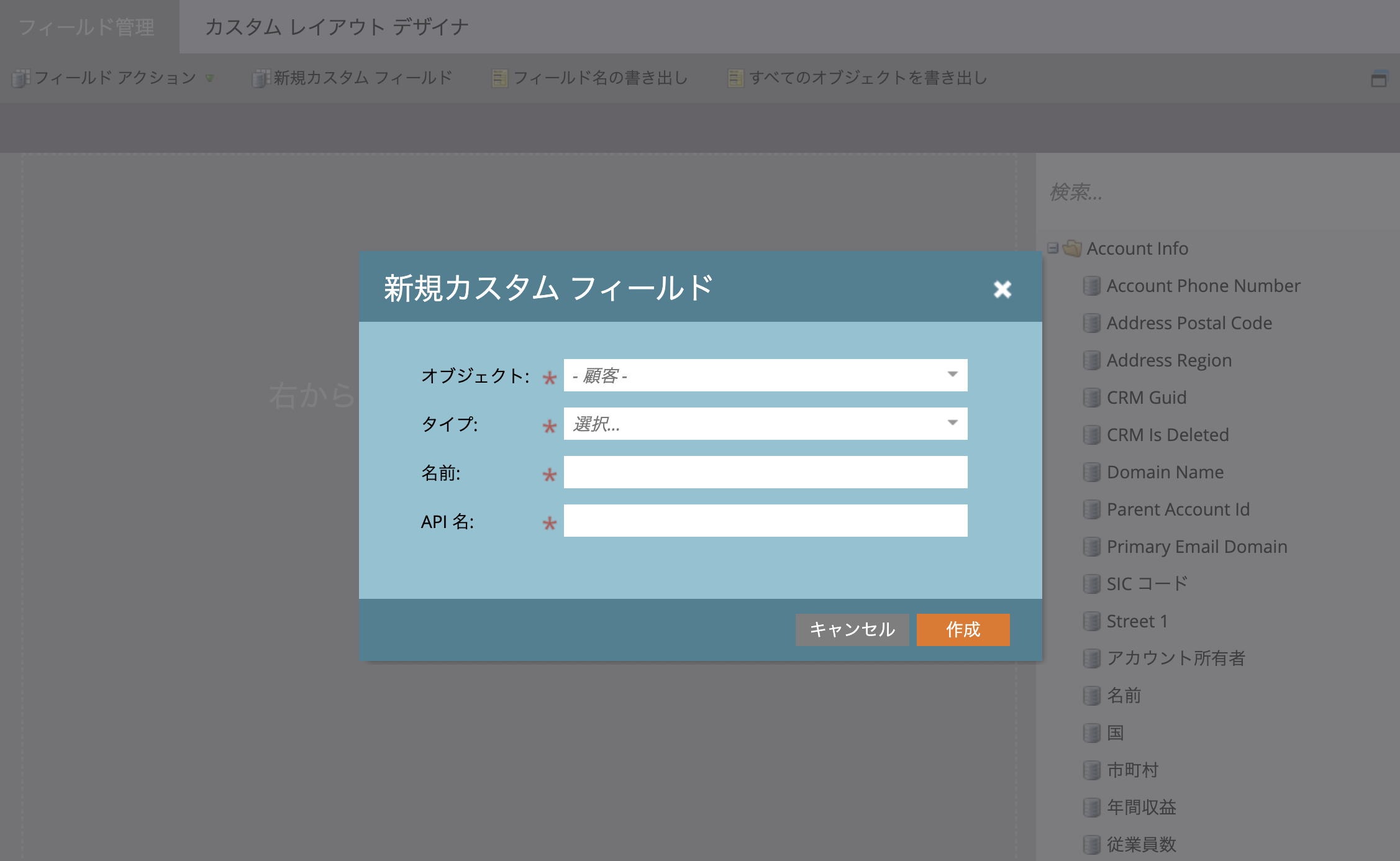Click the Name input field
This screenshot has height=861, width=1400.
tap(765, 472)
